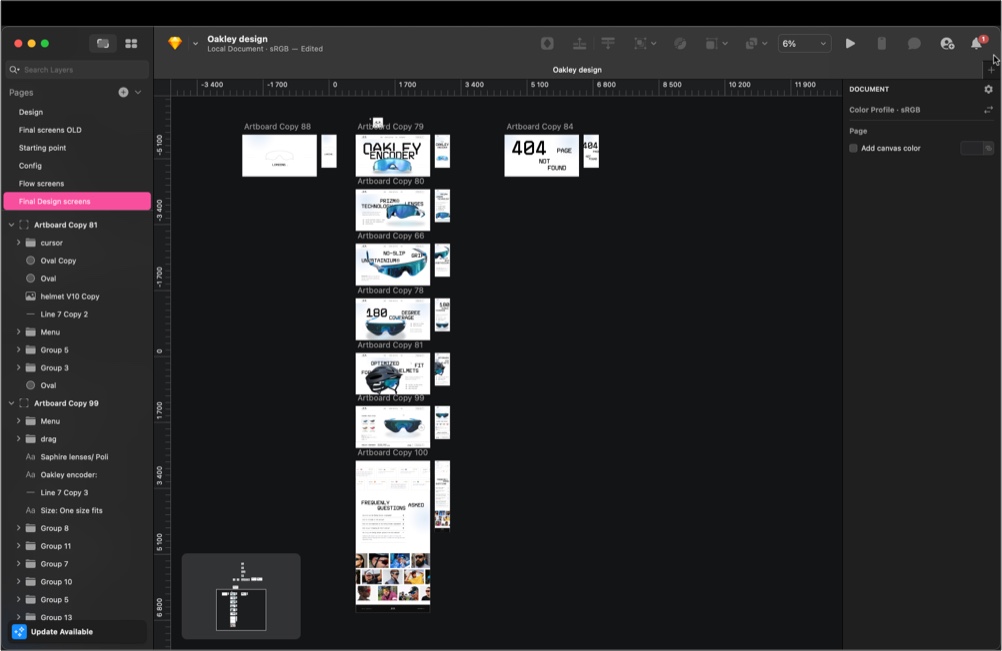Expand the drag layer group
1002x651 pixels.
18,439
